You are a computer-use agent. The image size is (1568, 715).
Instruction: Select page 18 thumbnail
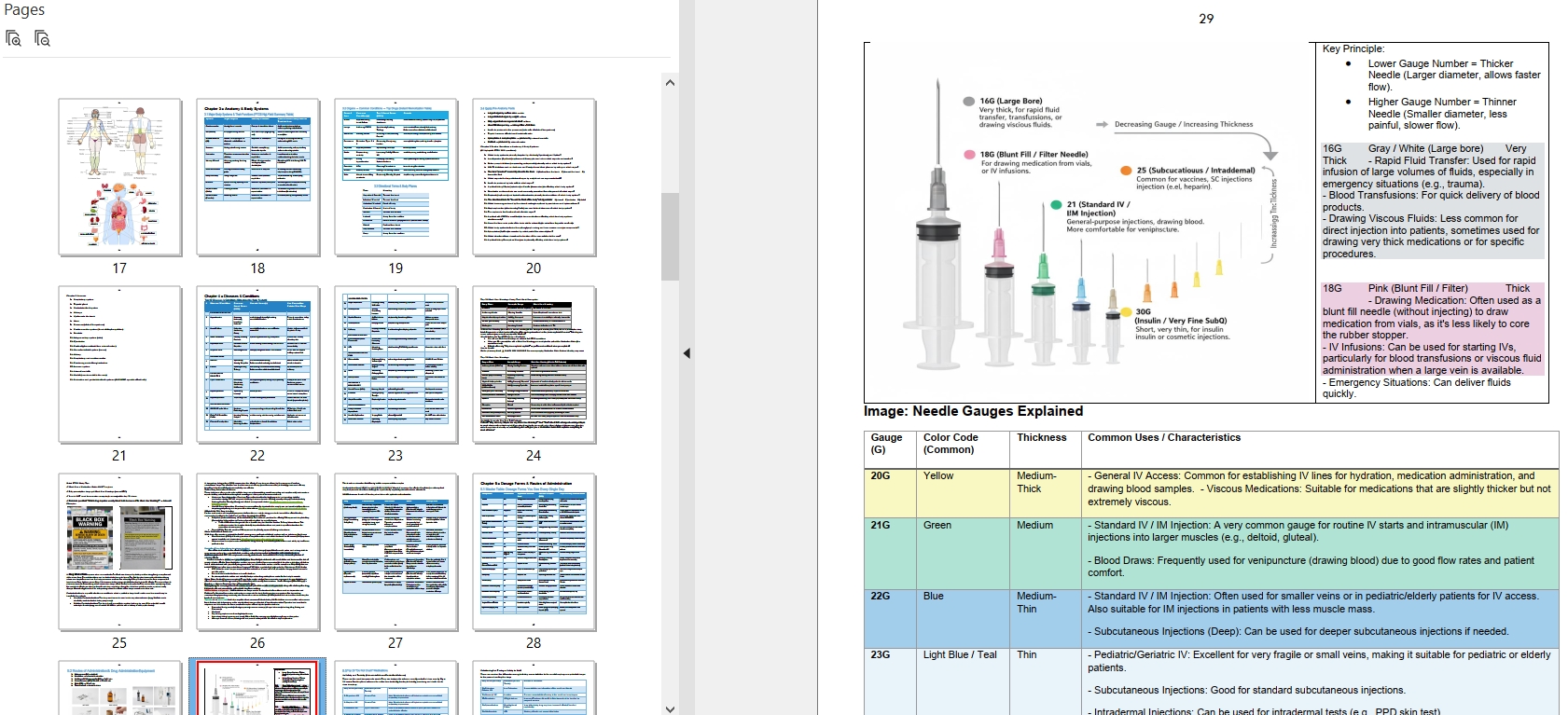coord(257,177)
